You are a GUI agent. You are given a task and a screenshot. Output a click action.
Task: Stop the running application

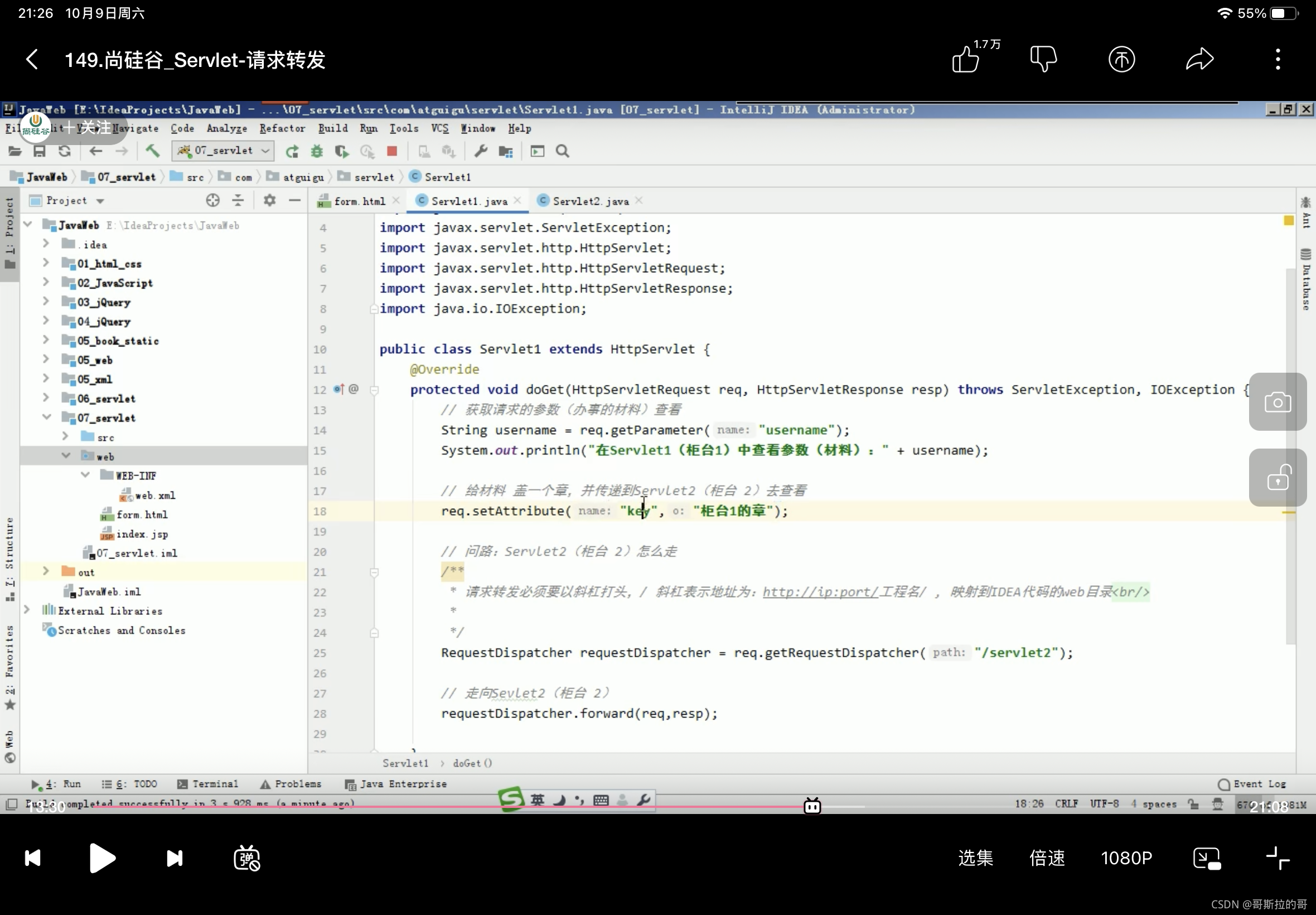click(x=392, y=151)
